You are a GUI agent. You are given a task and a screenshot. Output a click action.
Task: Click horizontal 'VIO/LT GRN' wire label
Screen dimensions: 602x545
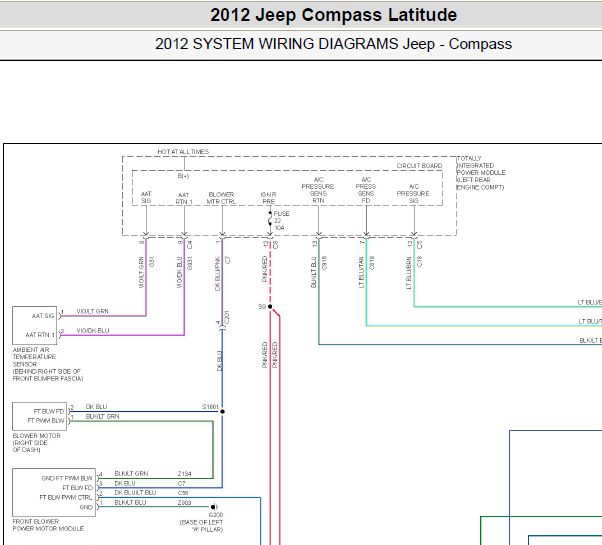point(92,311)
